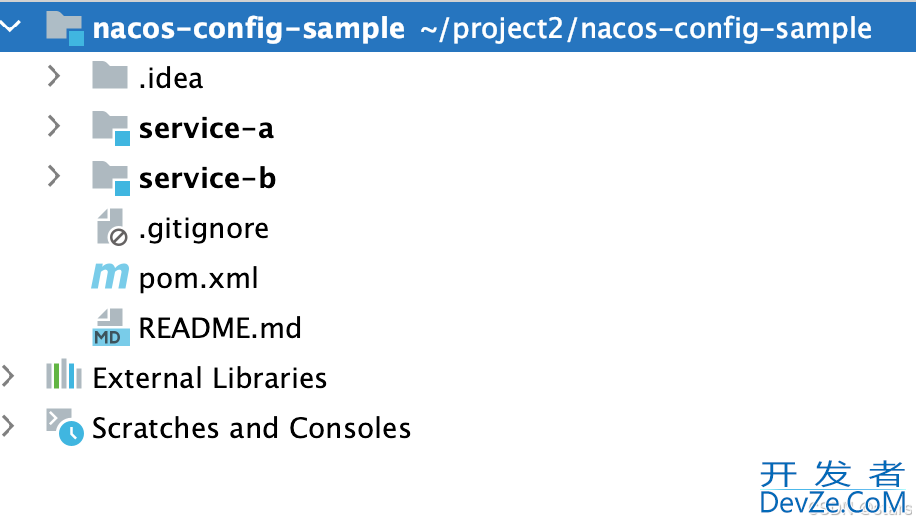Click the Scratches and Consoles icon
The width and height of the screenshot is (916, 524).
pyautogui.click(x=63, y=427)
